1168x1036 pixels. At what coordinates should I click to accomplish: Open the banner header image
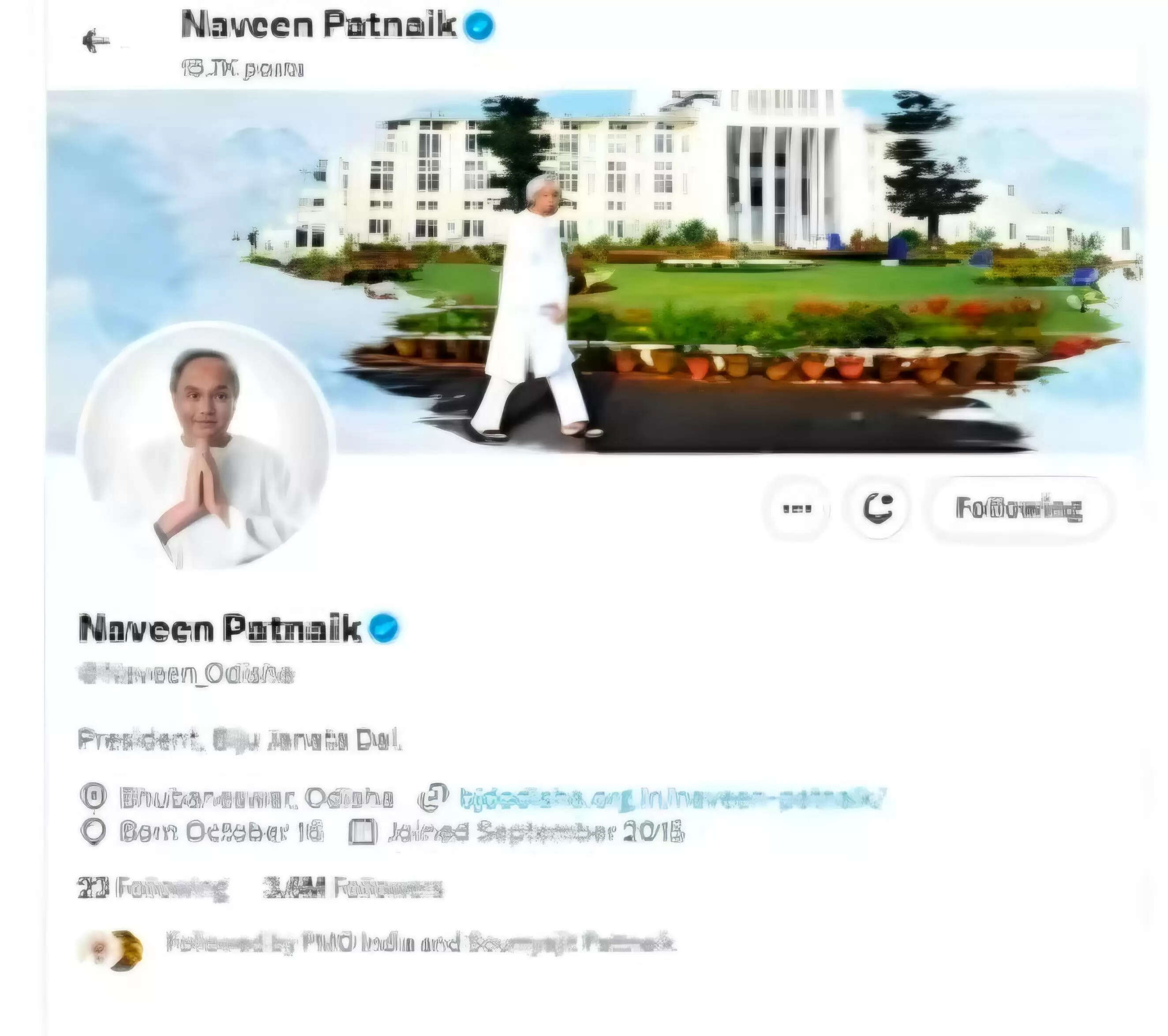pos(595,271)
